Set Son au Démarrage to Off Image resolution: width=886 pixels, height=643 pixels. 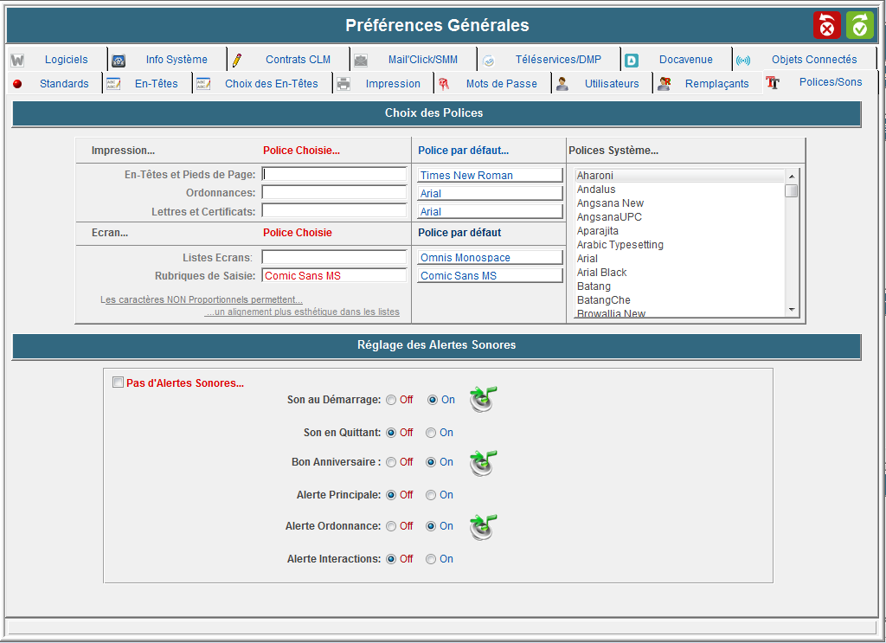pos(391,400)
